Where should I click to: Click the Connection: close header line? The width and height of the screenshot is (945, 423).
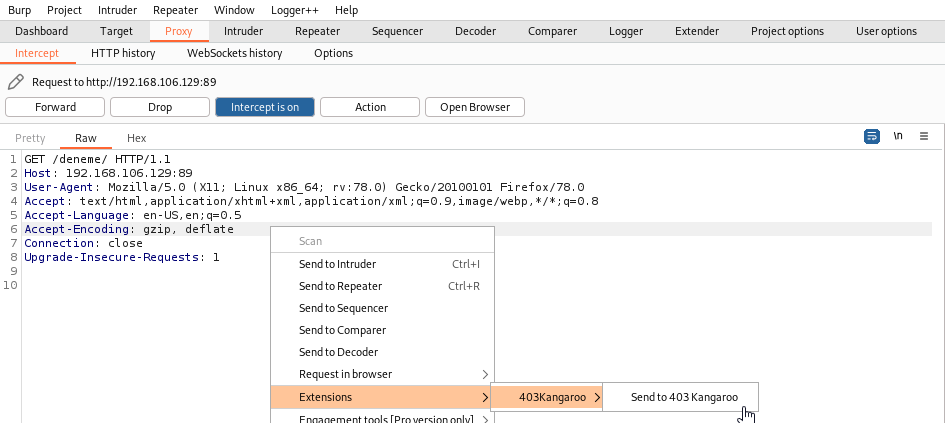(x=83, y=243)
